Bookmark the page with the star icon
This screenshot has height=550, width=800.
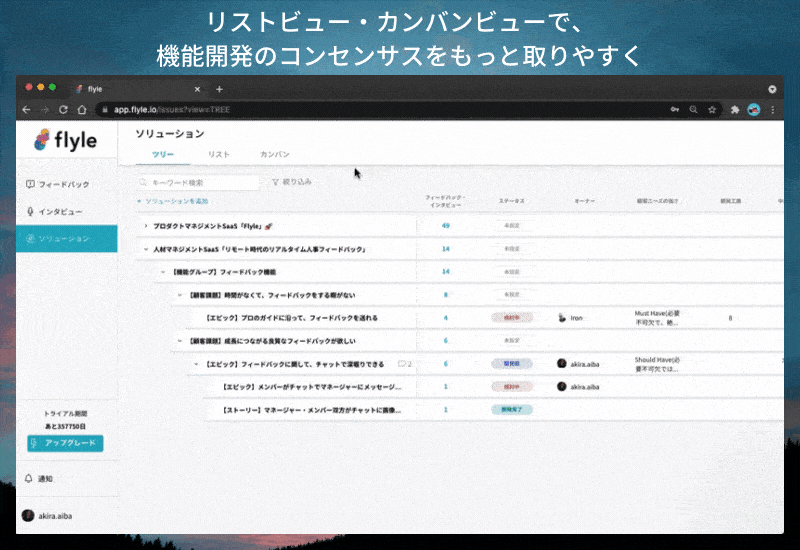pyautogui.click(x=712, y=109)
